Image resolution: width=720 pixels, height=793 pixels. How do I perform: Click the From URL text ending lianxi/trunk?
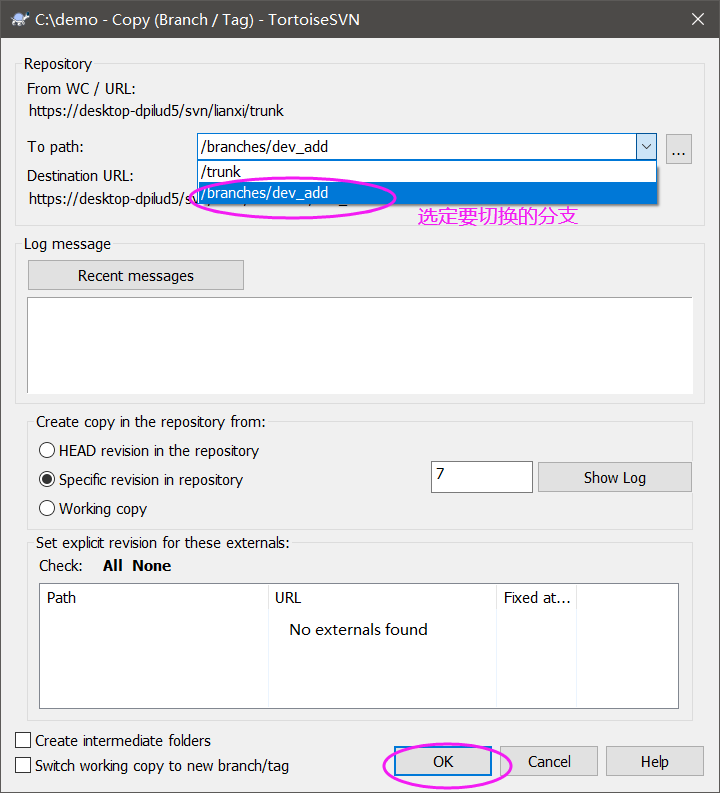(156, 111)
